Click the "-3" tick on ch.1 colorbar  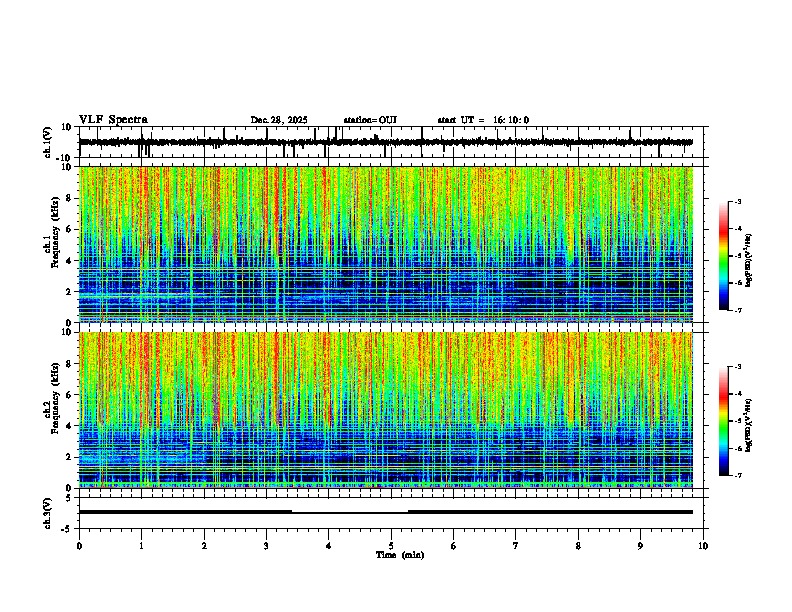coord(737,201)
